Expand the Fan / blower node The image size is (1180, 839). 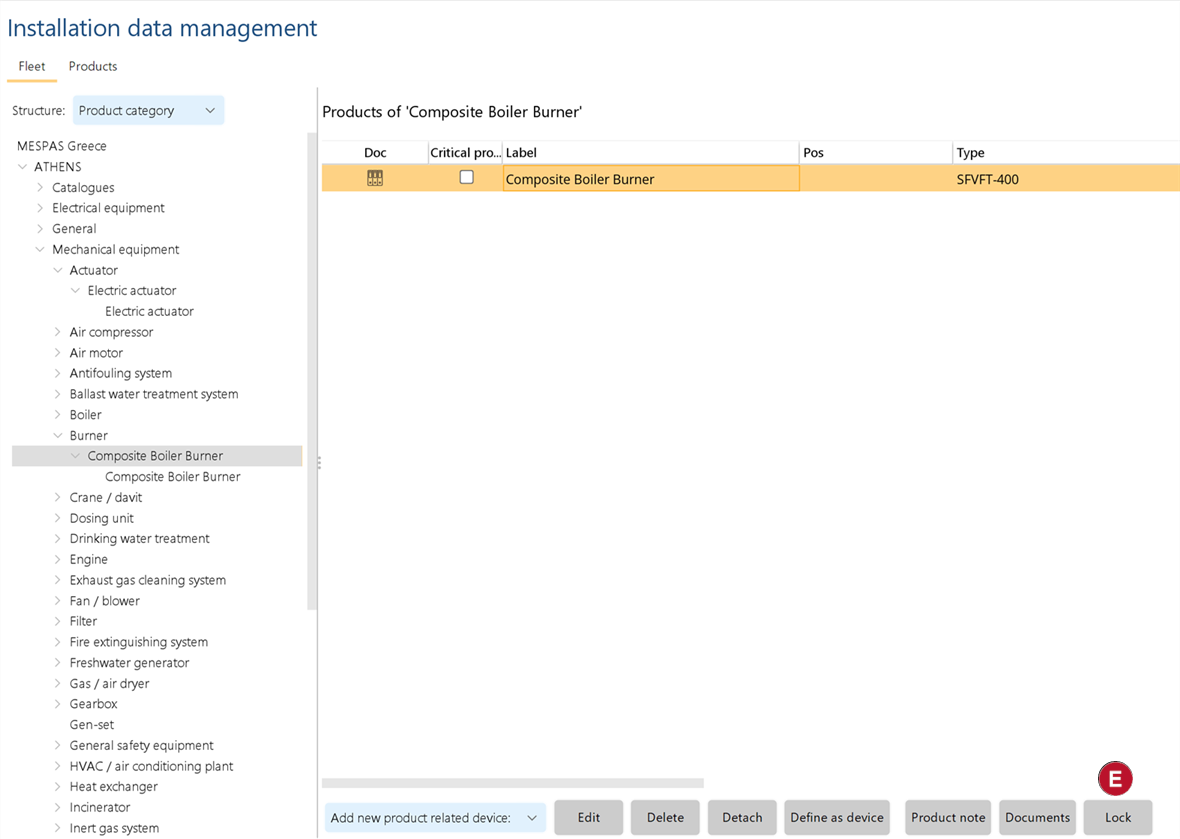[x=57, y=601]
